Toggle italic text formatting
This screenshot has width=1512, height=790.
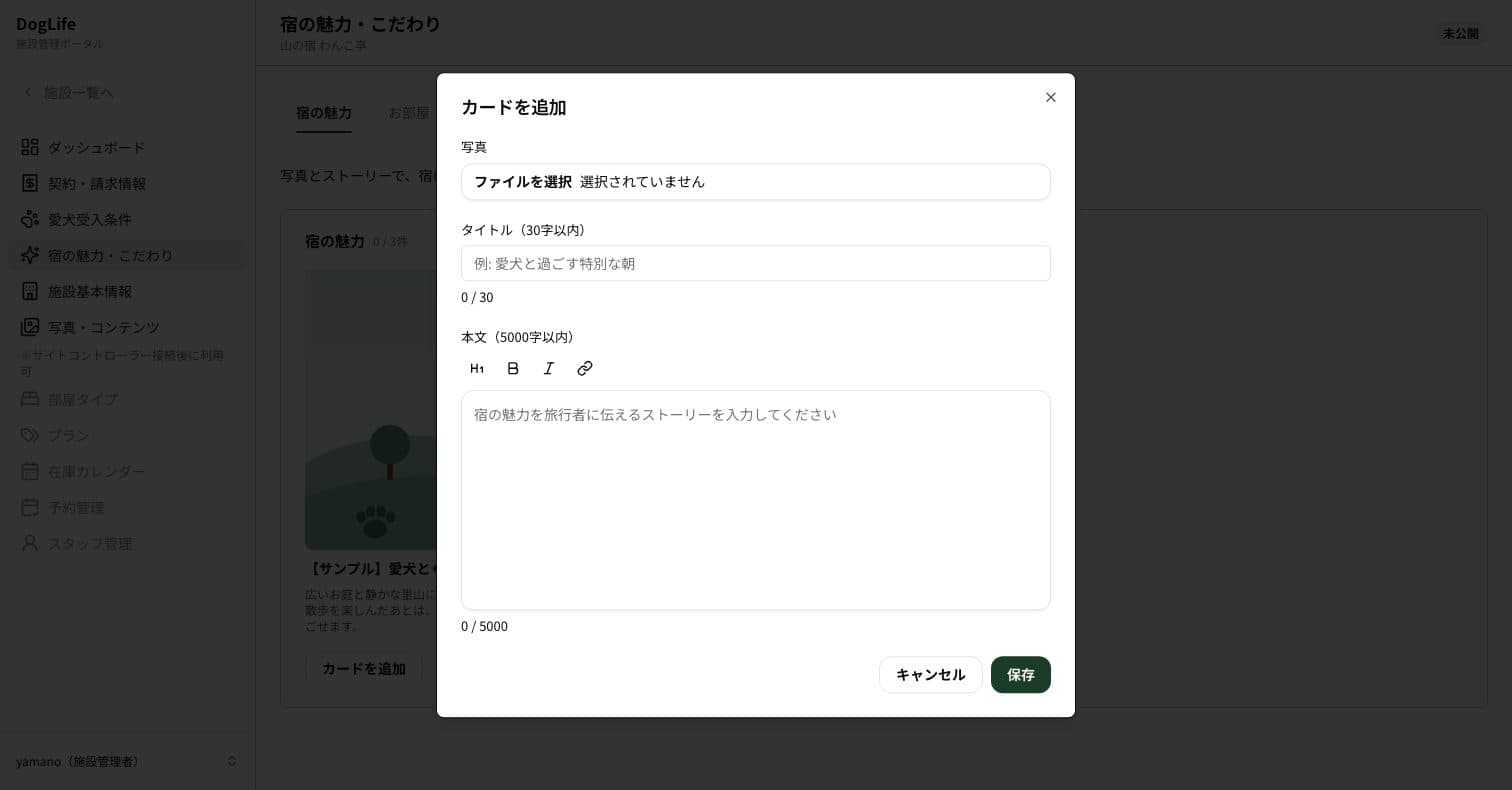(x=549, y=368)
